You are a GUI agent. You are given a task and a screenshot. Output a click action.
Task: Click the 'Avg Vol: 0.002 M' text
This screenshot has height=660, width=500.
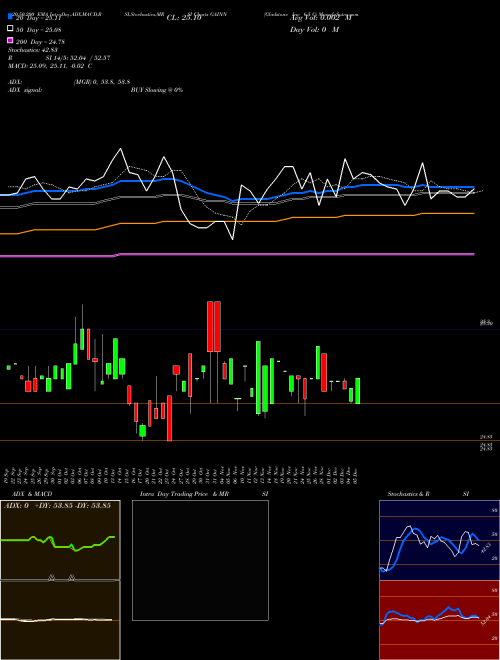click(320, 18)
